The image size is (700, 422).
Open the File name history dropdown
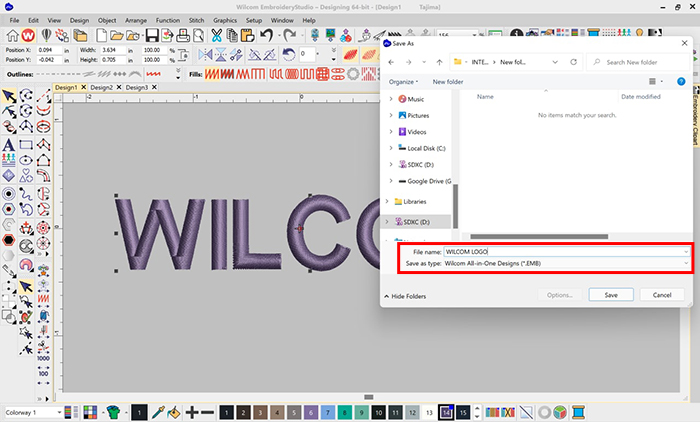pyautogui.click(x=686, y=252)
